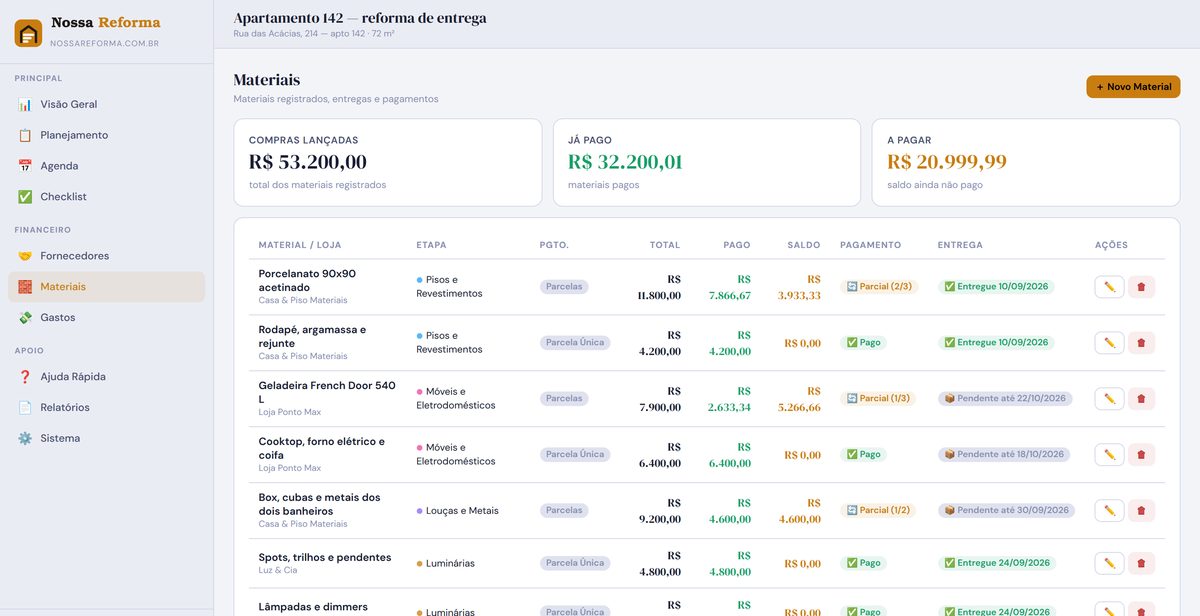
Task: Select Materiais in the sidebar
Action: click(x=106, y=287)
